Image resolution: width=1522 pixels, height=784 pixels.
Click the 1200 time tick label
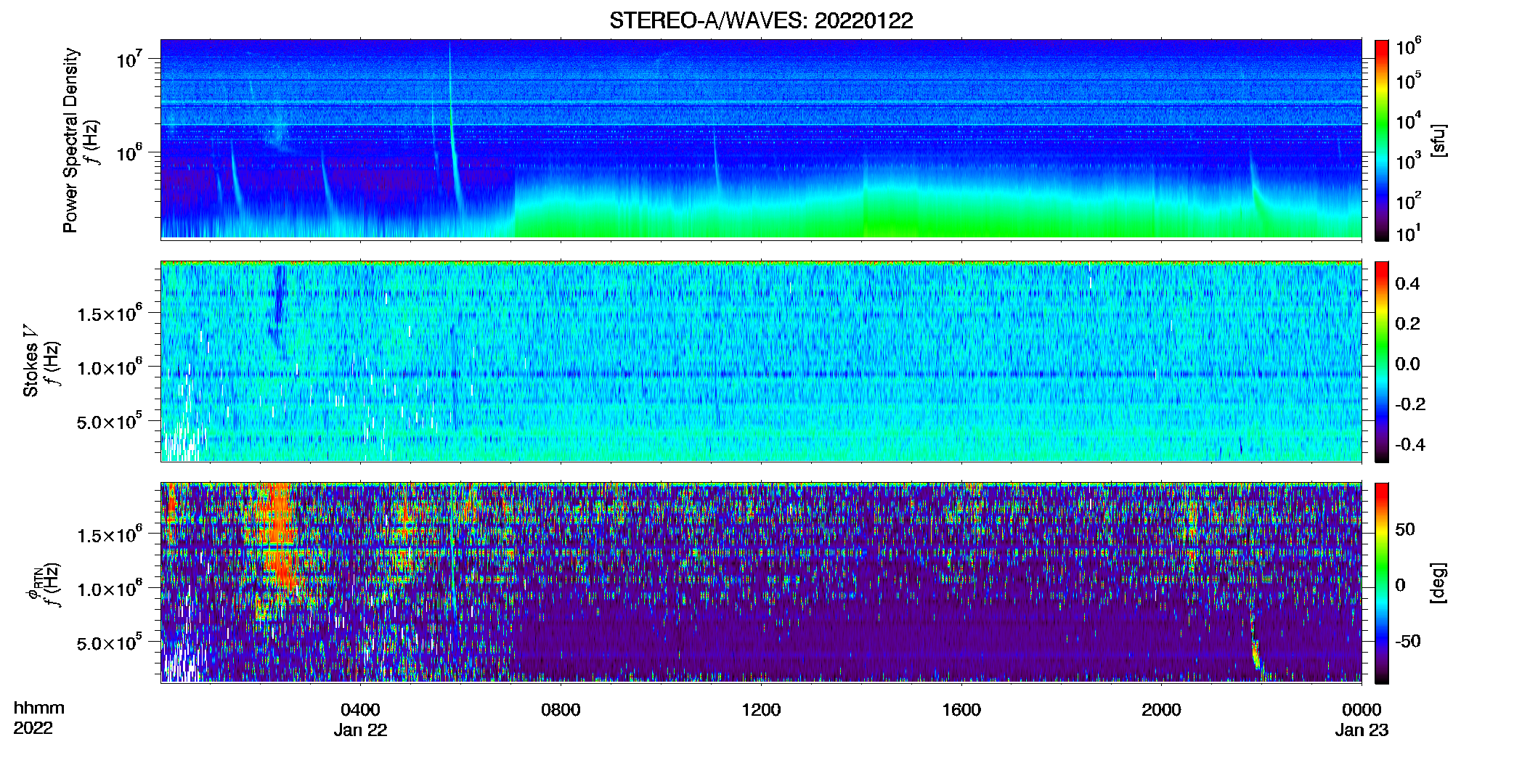[x=761, y=709]
